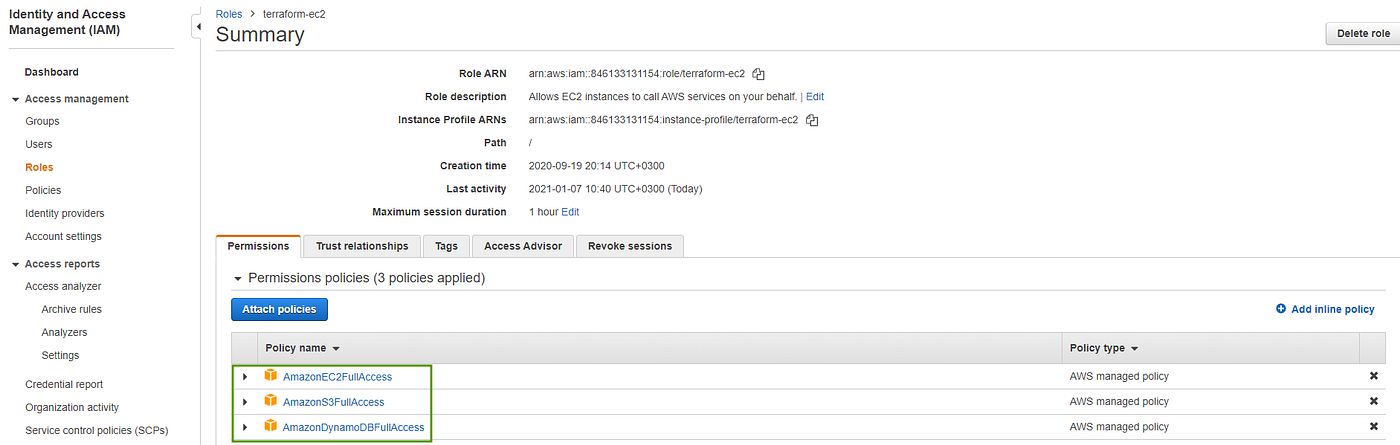Copy the Role ARN to clipboard

[759, 74]
